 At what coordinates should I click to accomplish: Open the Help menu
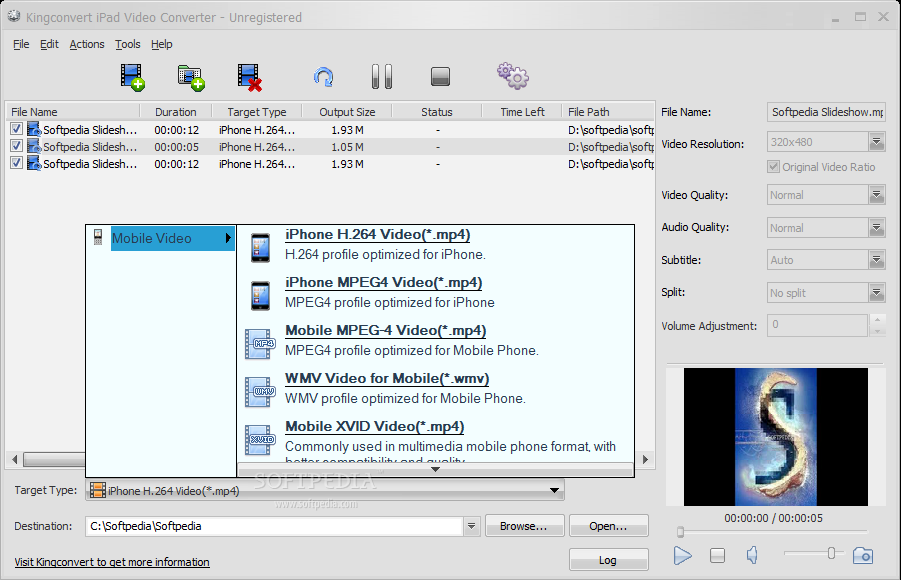pyautogui.click(x=161, y=44)
